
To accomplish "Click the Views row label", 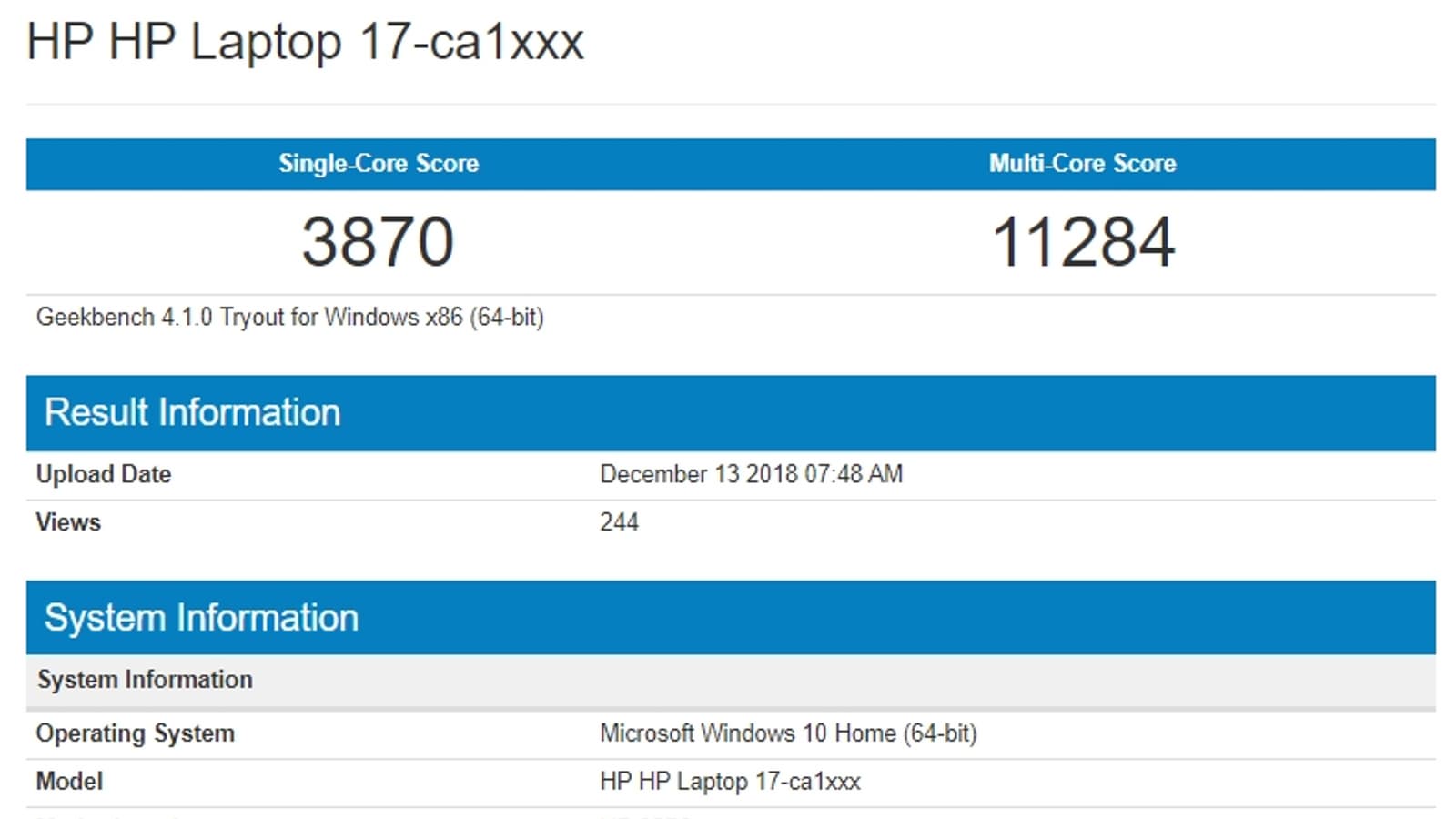I will [x=66, y=522].
